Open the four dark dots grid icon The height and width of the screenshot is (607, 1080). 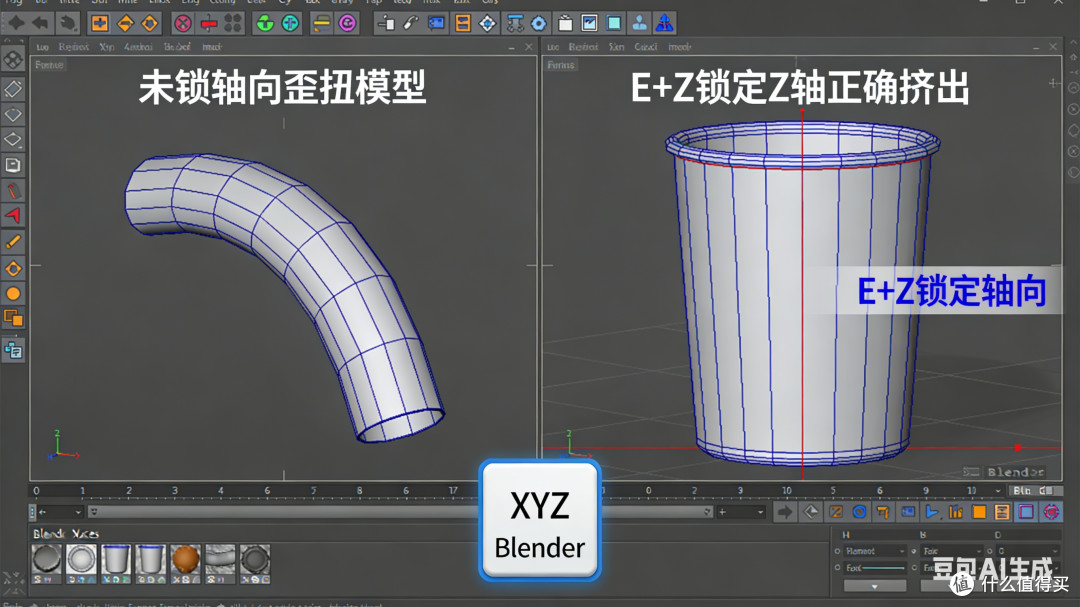coord(234,23)
